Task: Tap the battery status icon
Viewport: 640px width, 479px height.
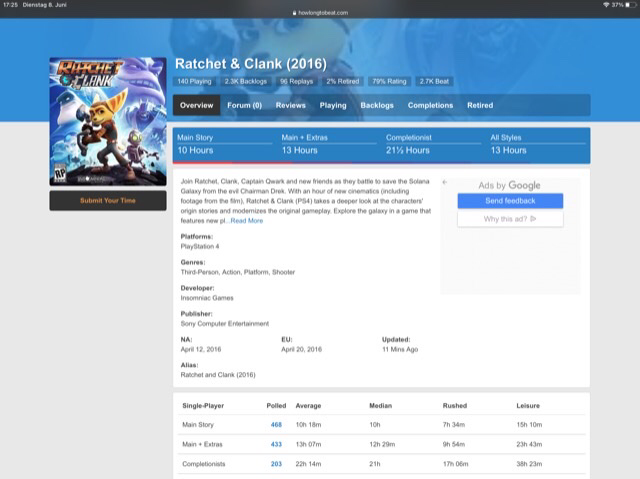Action: [x=631, y=5]
